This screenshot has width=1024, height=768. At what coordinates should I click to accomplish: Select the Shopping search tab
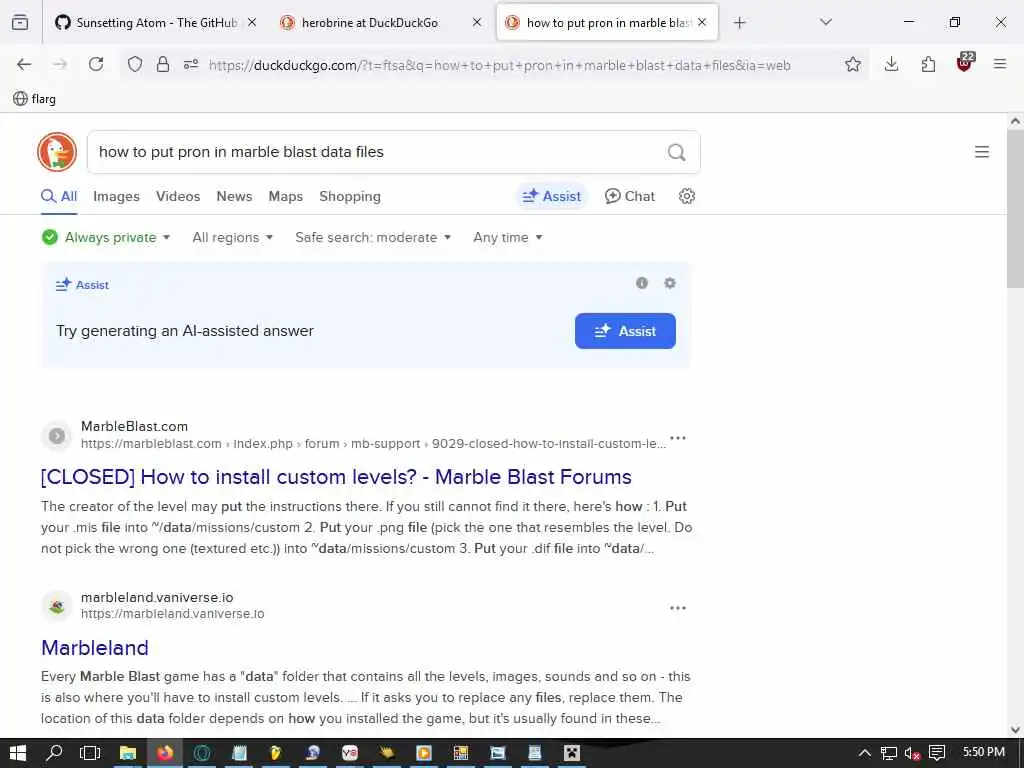(x=349, y=197)
